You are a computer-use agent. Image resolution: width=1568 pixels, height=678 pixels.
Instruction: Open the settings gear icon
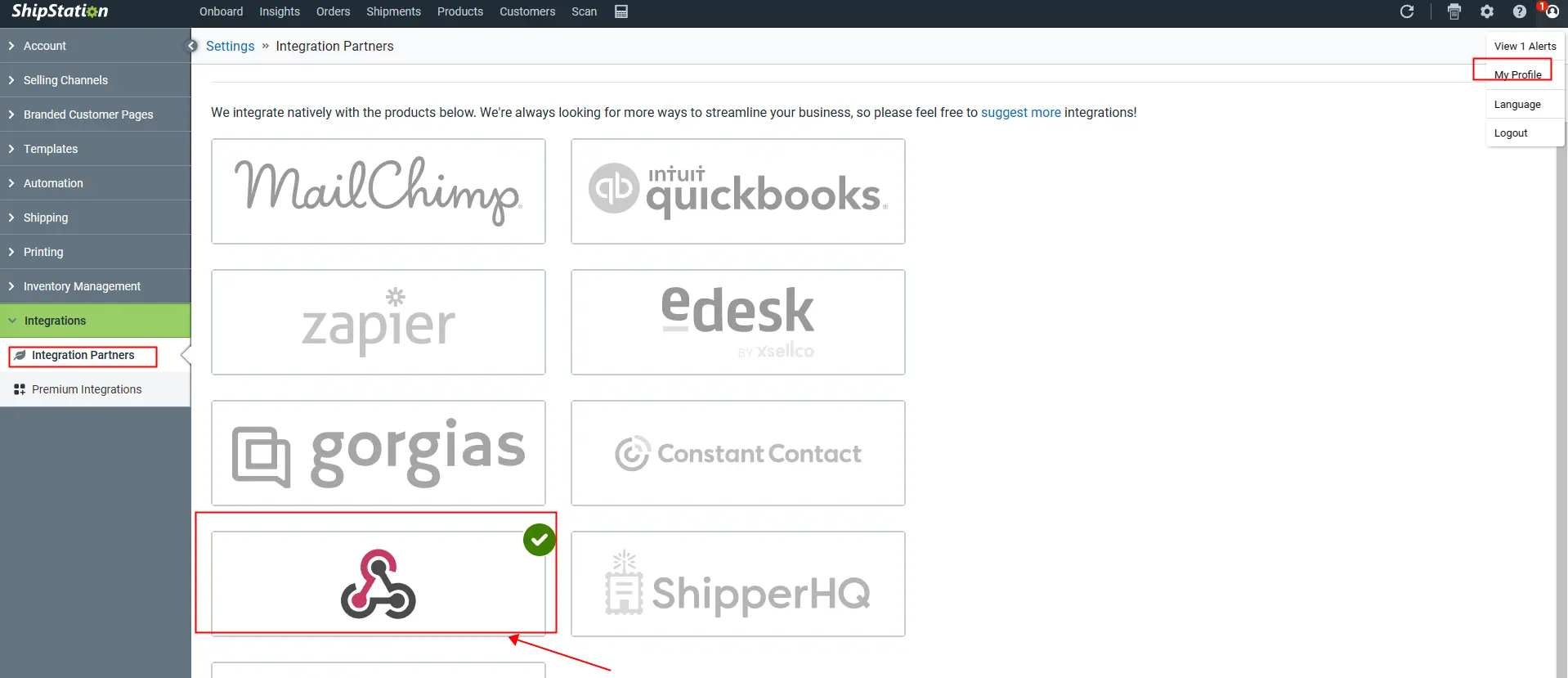(x=1487, y=11)
